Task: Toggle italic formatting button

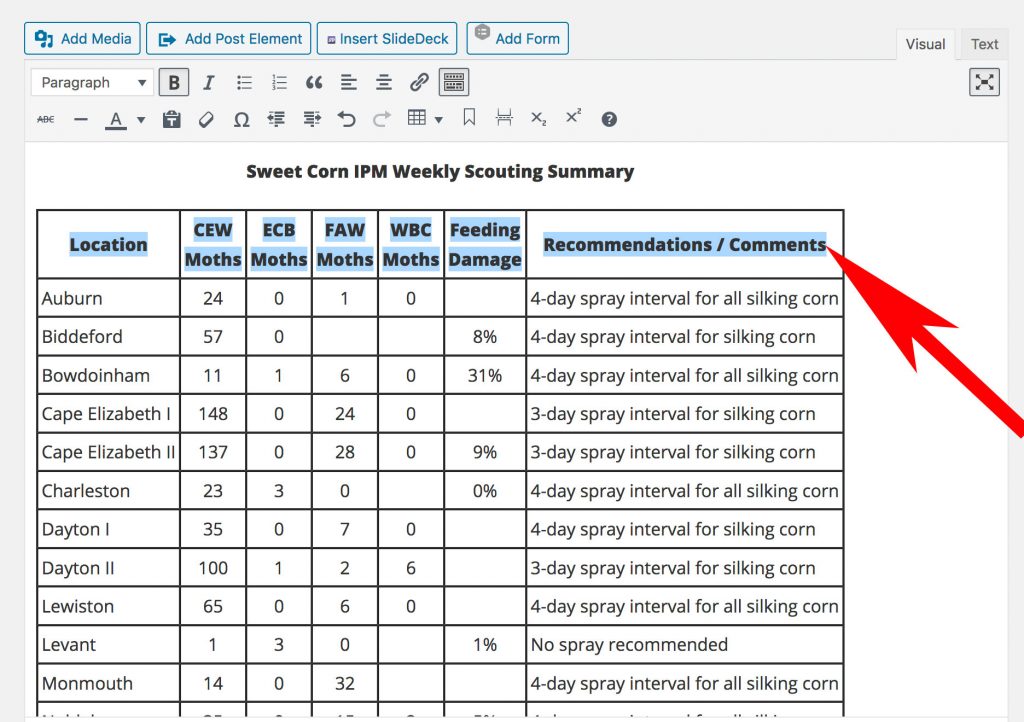Action: pos(209,83)
